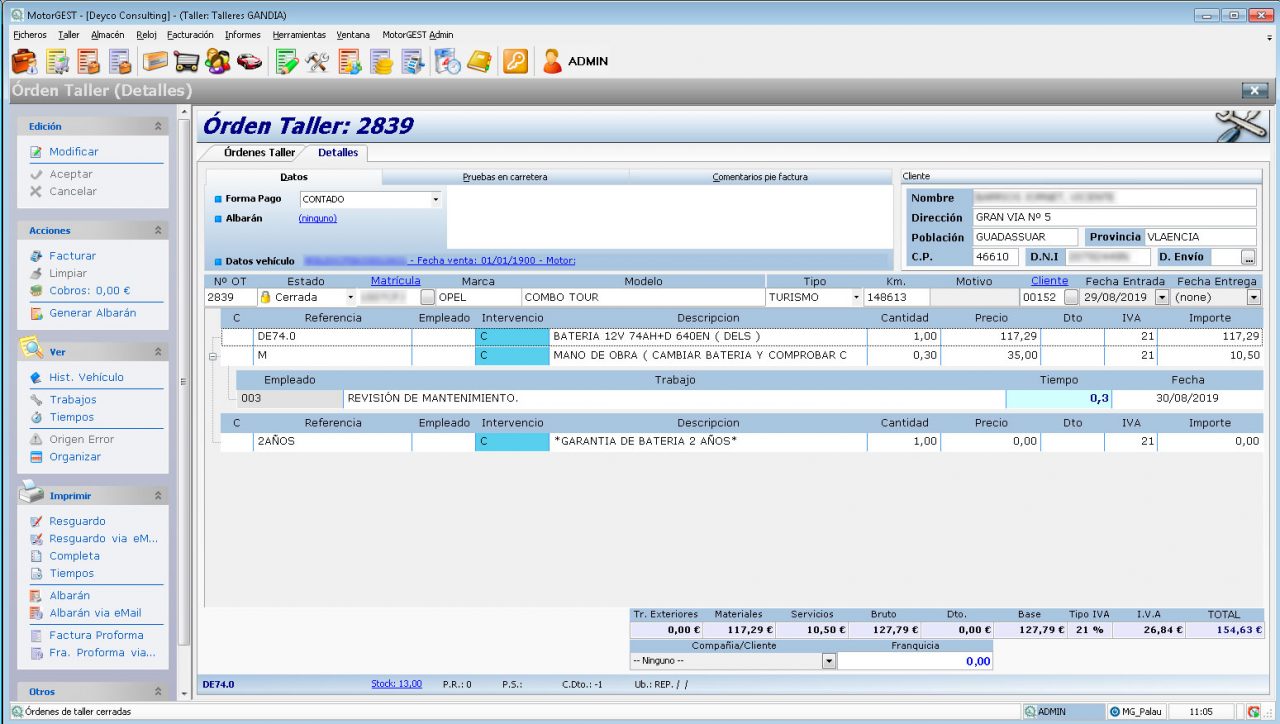Open the Estado Cerrada dropdown
The height and width of the screenshot is (724, 1280).
[350, 297]
